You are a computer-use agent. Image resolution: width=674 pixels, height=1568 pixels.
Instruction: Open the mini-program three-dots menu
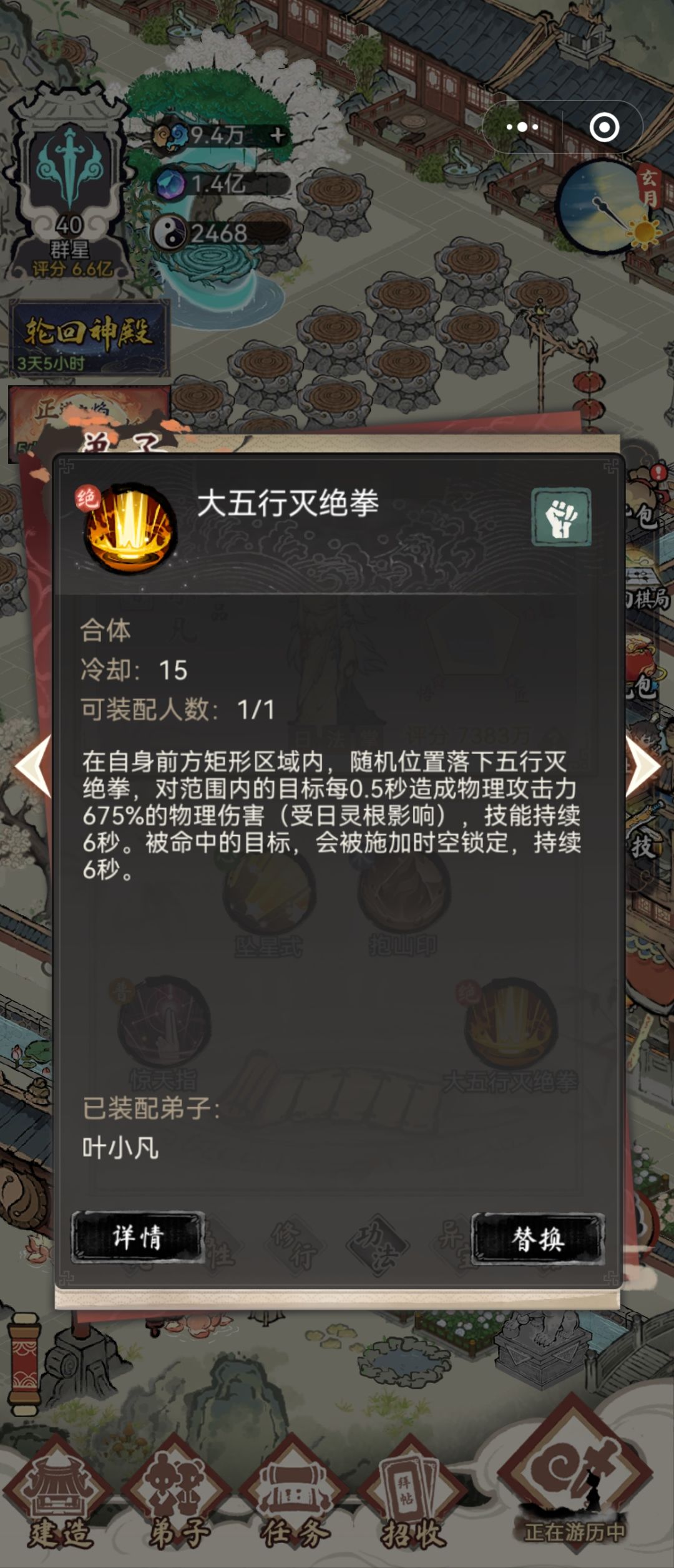click(522, 127)
